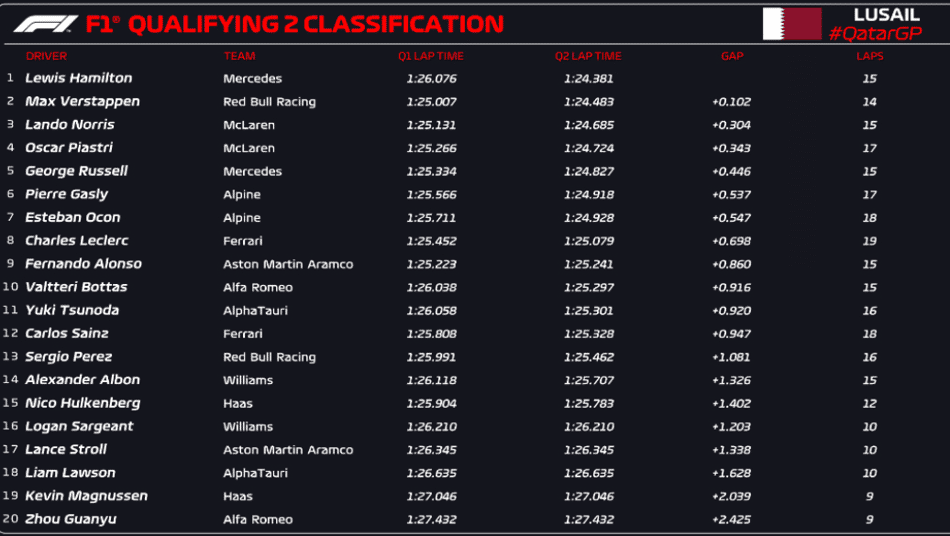The image size is (950, 536).
Task: Click the Q1 LAP TIME column header
Action: pyautogui.click(x=431, y=56)
